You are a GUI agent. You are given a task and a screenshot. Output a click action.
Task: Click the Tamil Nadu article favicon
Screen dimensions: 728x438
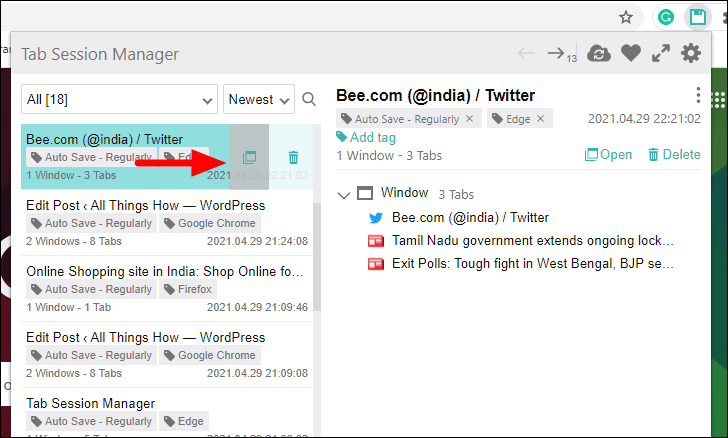tap(376, 241)
